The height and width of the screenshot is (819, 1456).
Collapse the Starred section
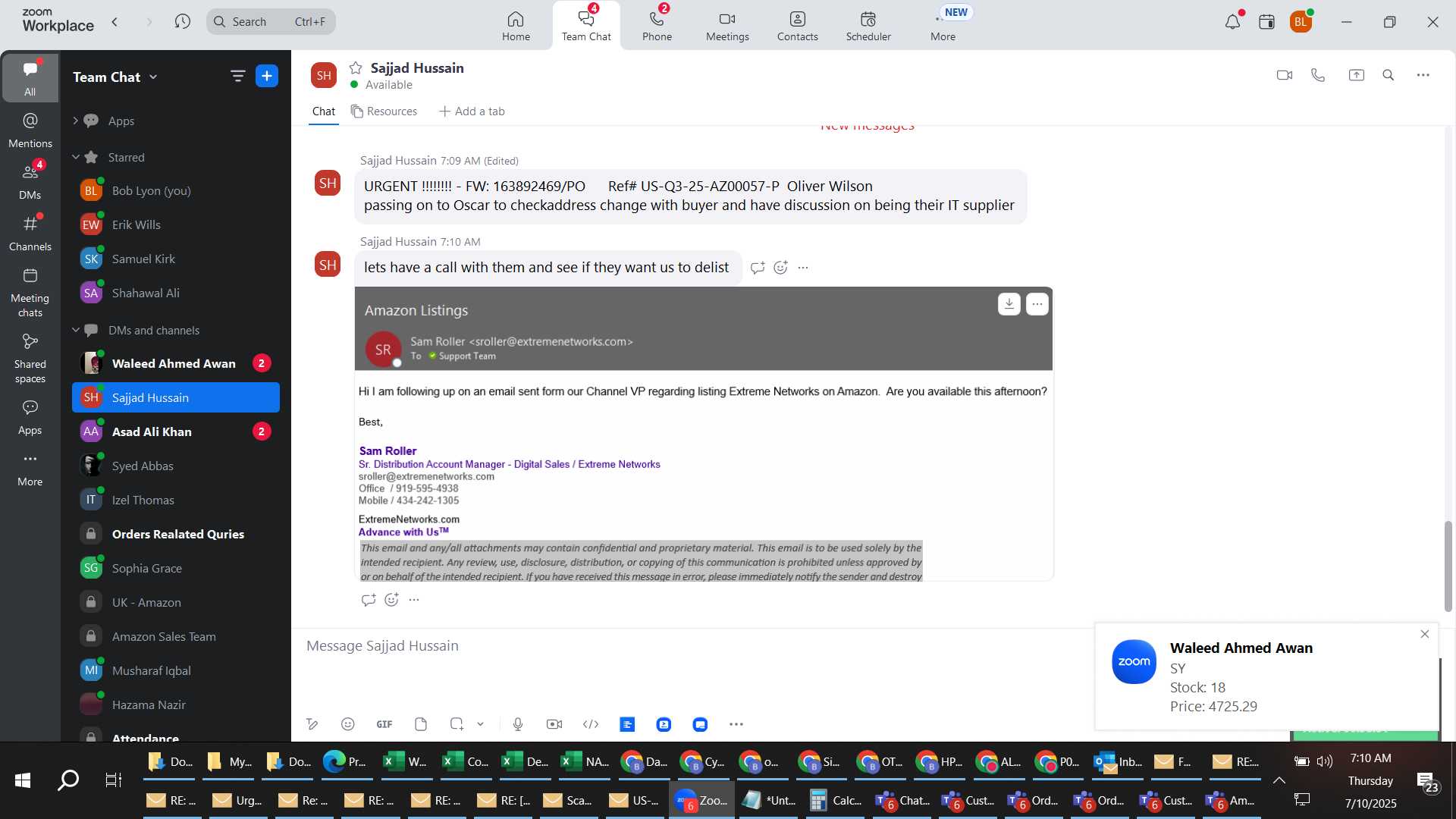tap(75, 157)
